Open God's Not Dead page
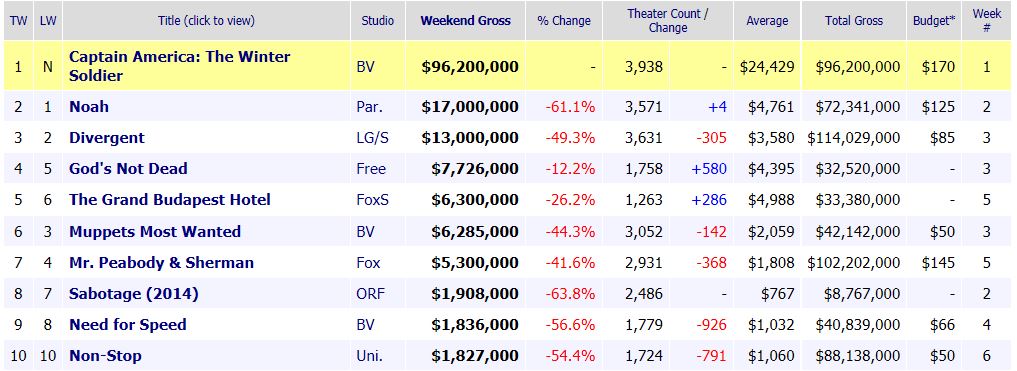 [x=128, y=169]
